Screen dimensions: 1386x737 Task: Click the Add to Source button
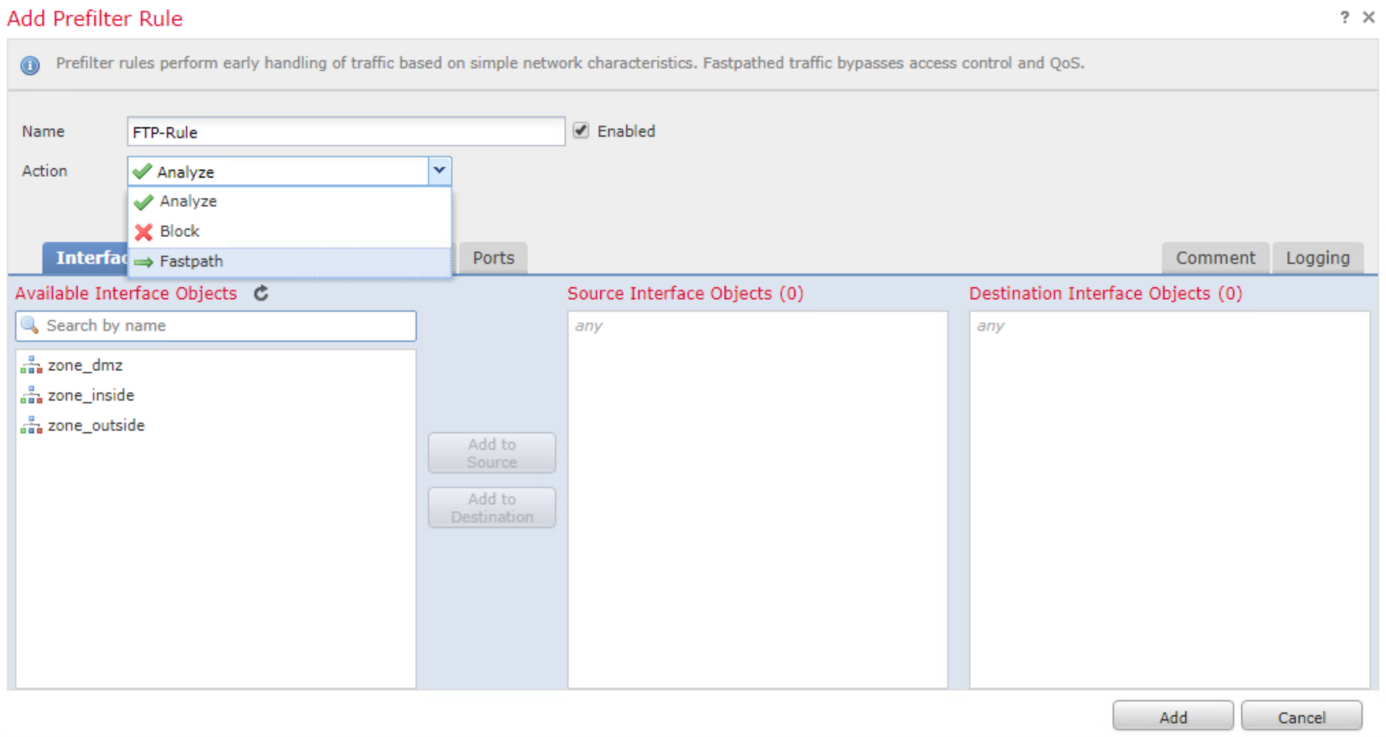[x=491, y=452]
